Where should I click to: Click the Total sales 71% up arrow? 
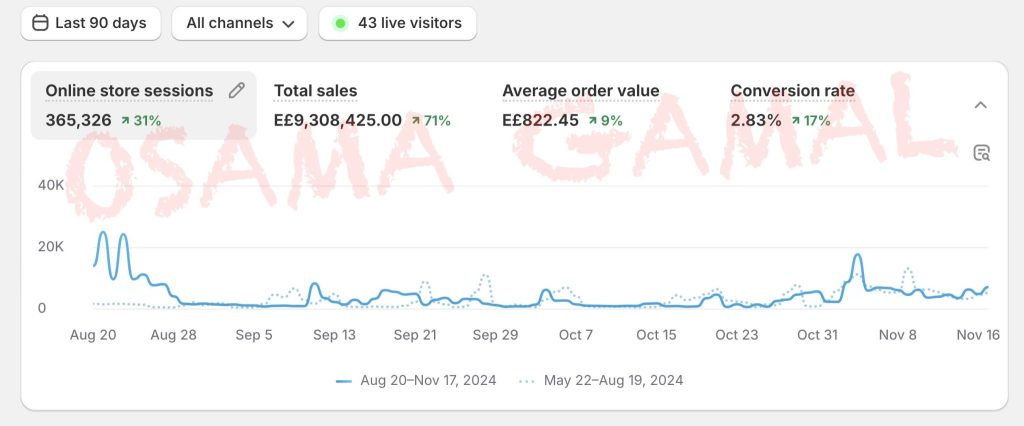416,121
